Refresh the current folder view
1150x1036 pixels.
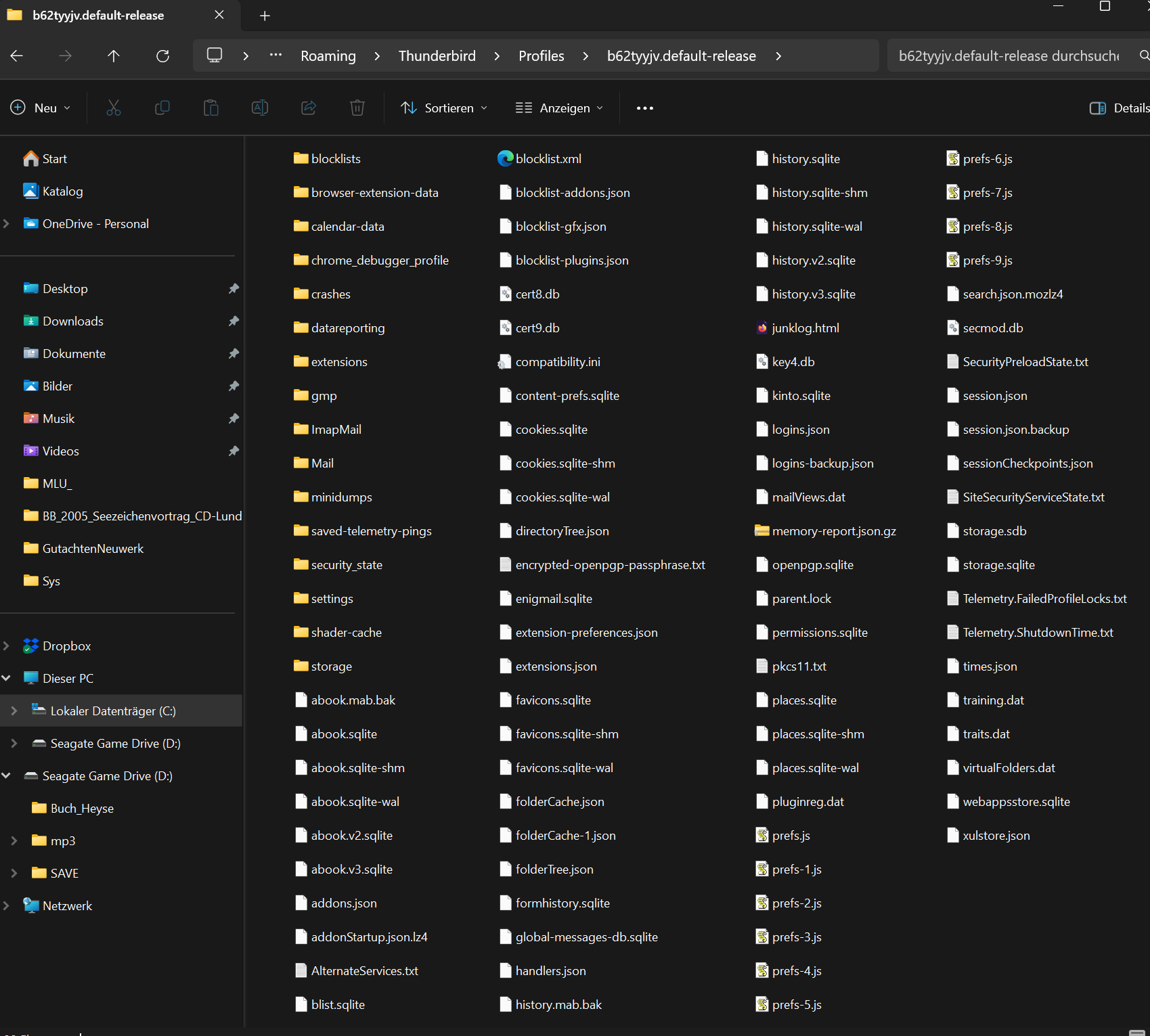point(162,56)
